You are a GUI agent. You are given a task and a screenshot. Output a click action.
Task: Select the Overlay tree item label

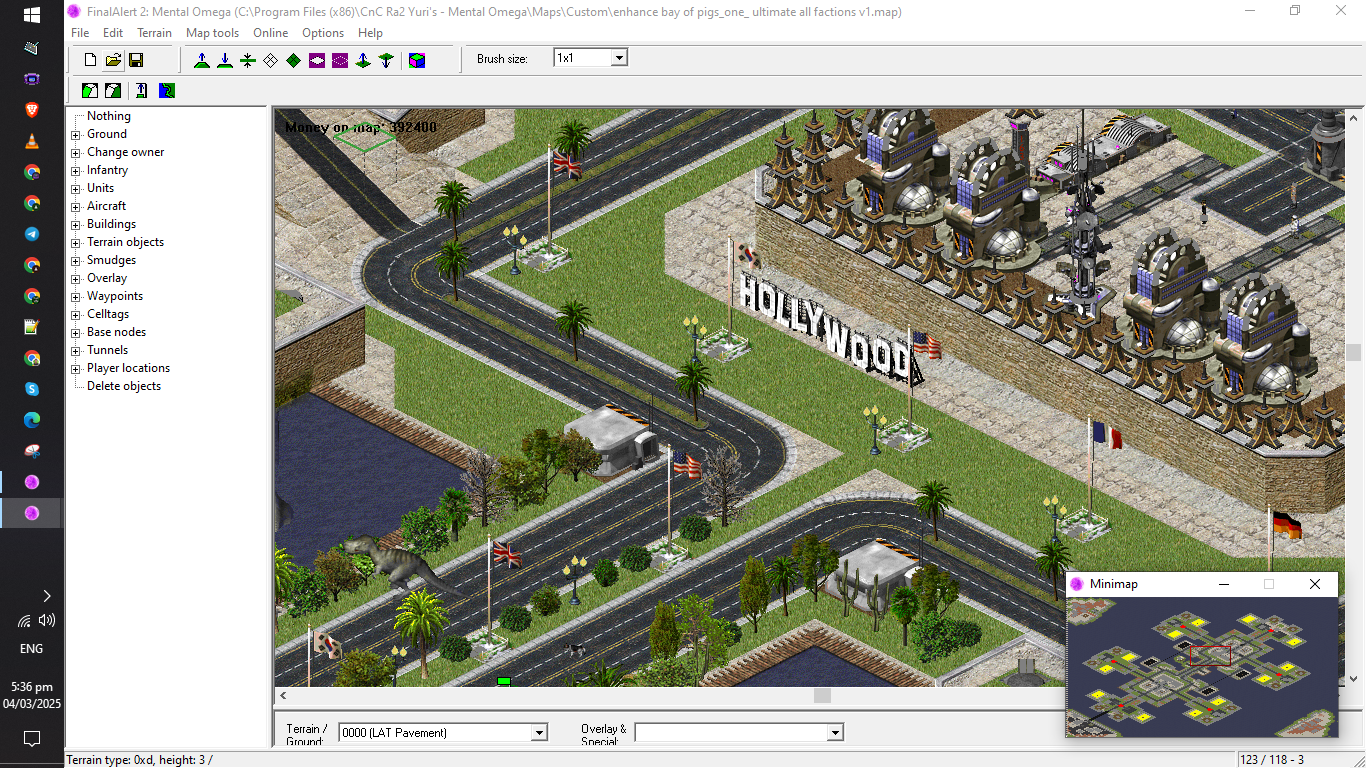pos(107,278)
